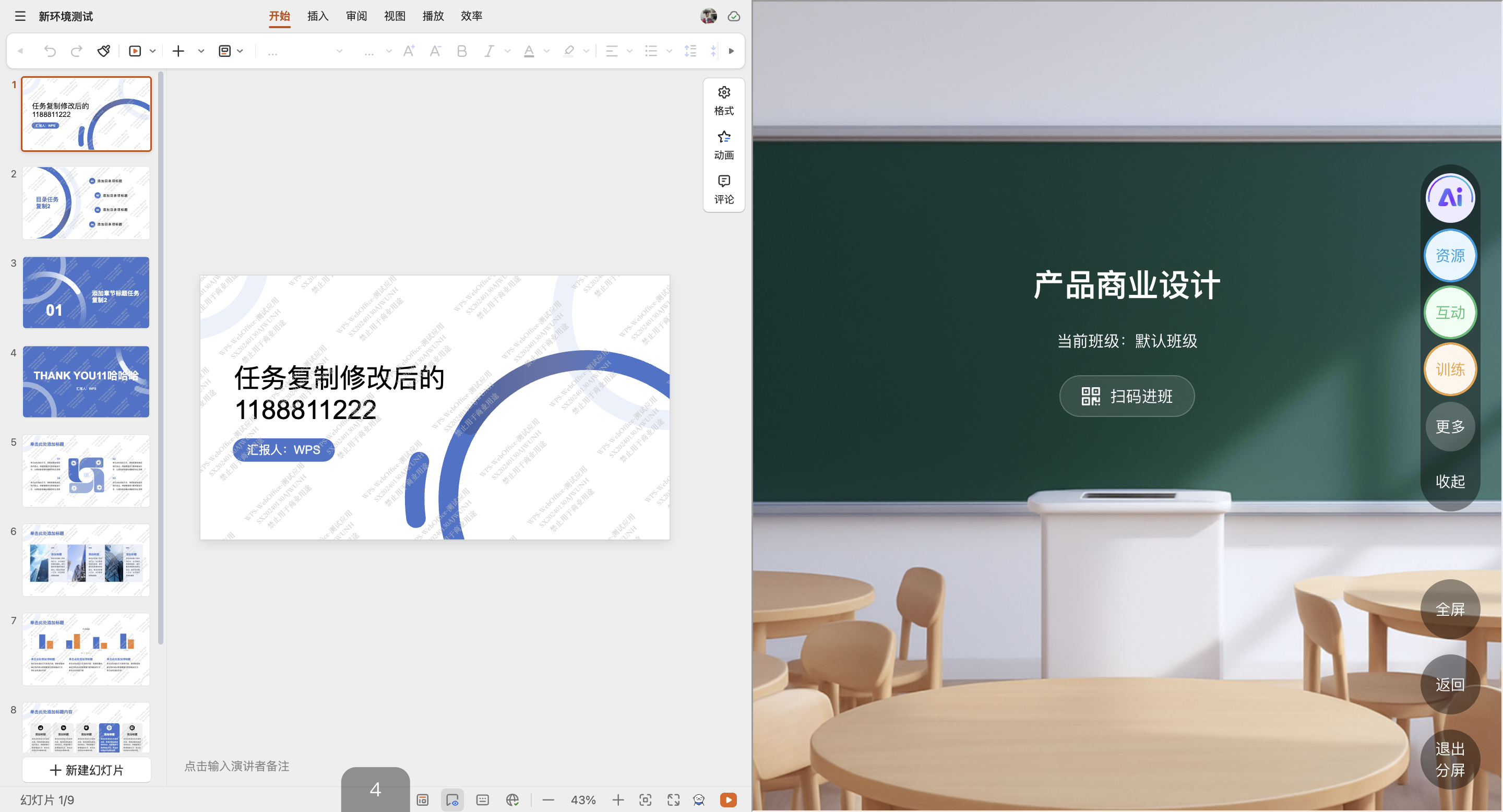The width and height of the screenshot is (1503, 812).
Task: Expand the font color dropdown arrow
Action: (x=547, y=51)
